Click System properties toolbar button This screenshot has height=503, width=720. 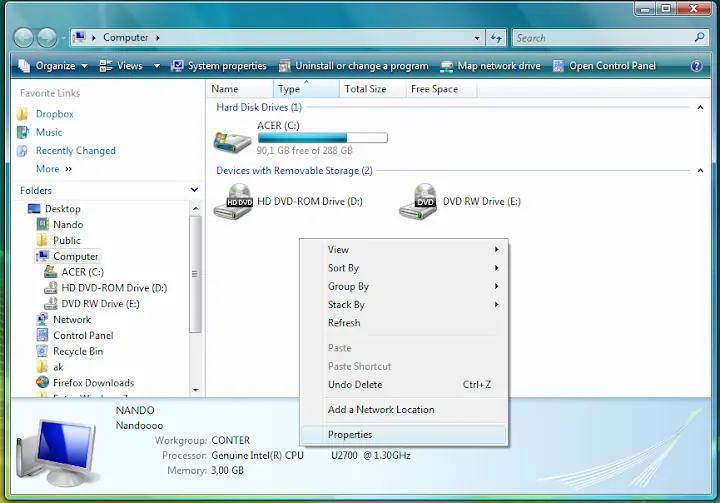tap(219, 66)
